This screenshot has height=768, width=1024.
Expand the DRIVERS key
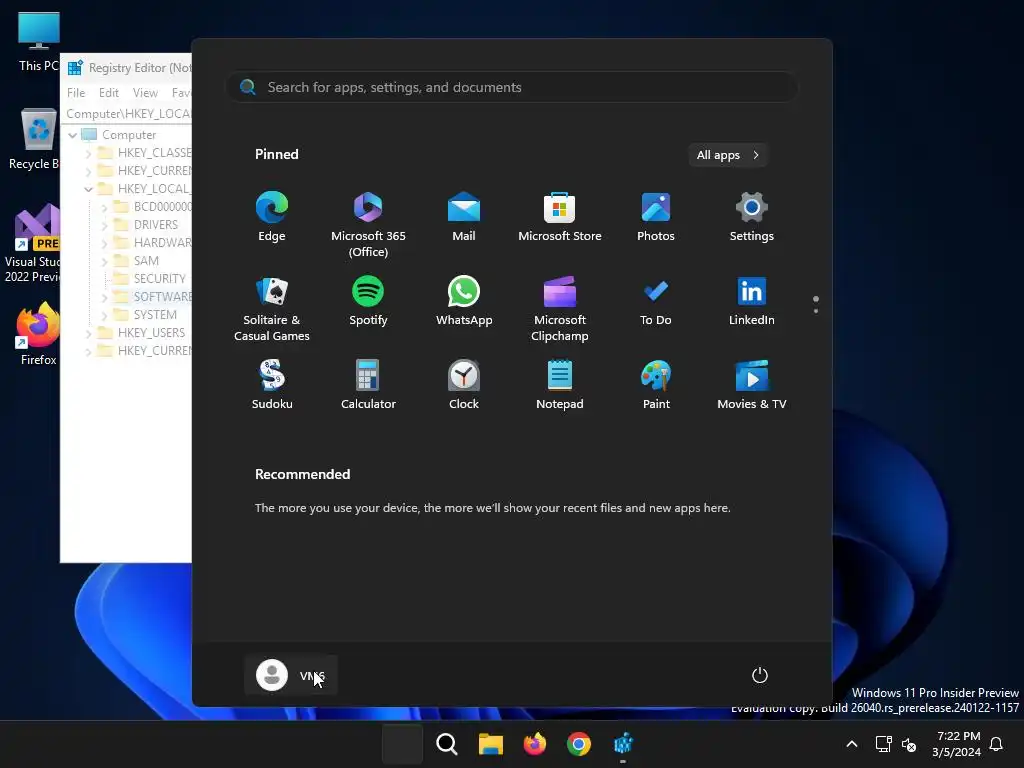[x=104, y=225]
